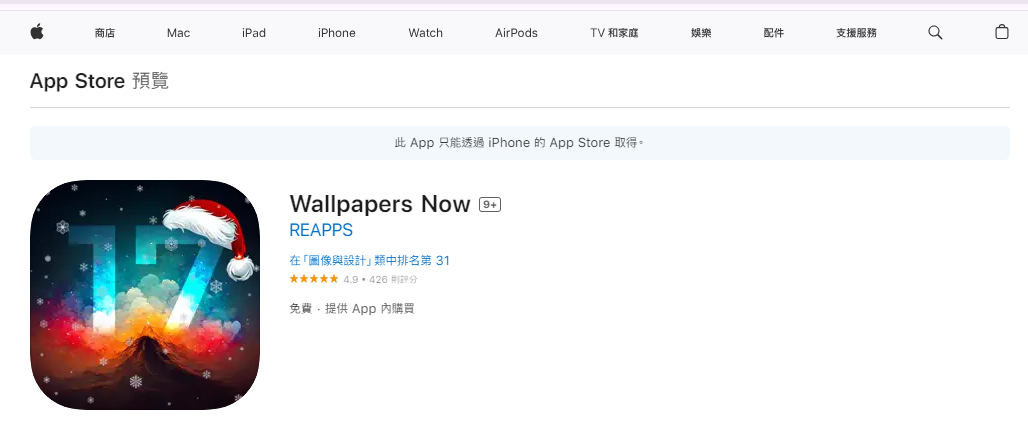The height and width of the screenshot is (430, 1028).
Task: Click the 426 則評分 rating count text
Action: [x=393, y=279]
